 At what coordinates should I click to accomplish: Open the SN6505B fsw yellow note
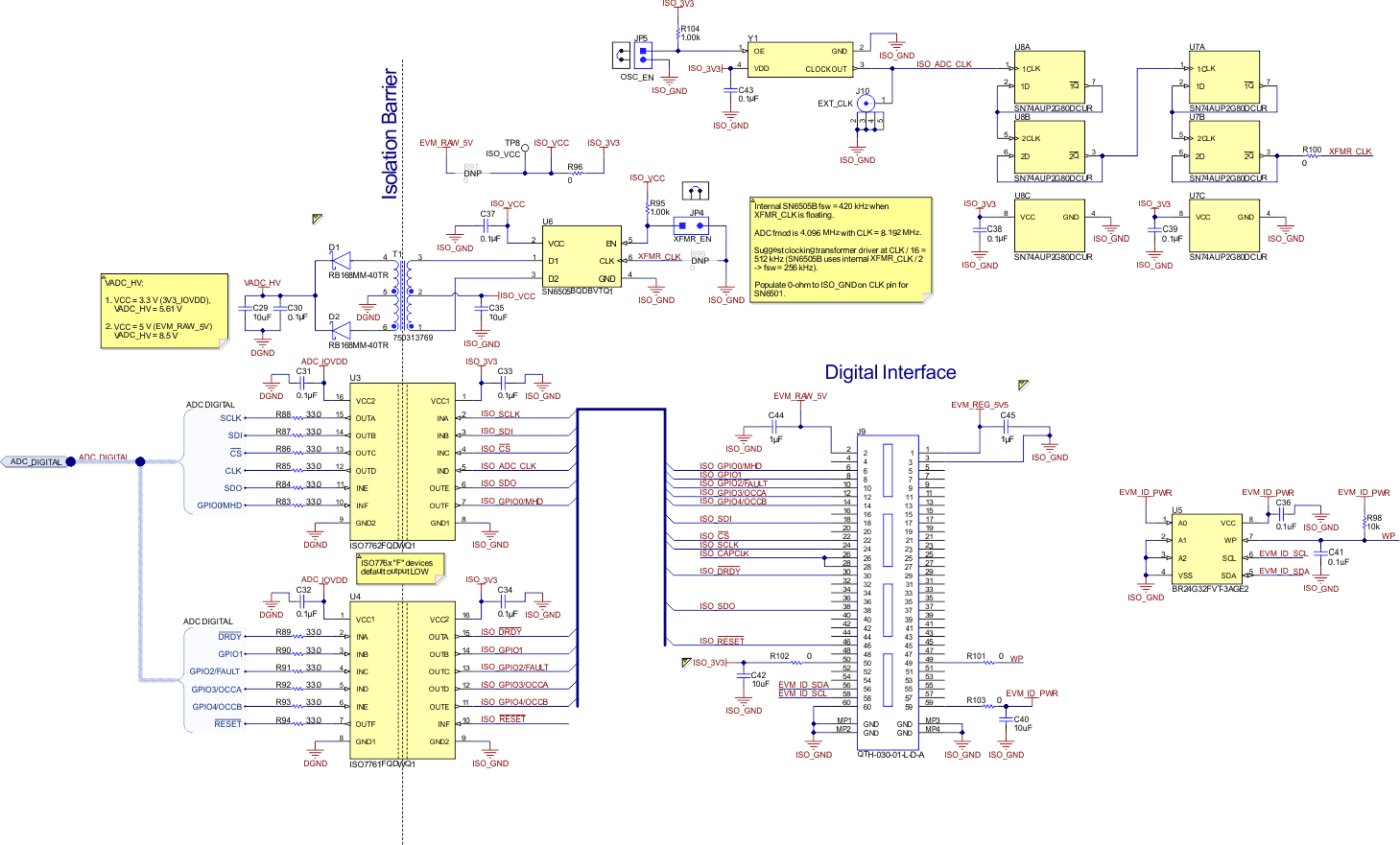(x=841, y=250)
